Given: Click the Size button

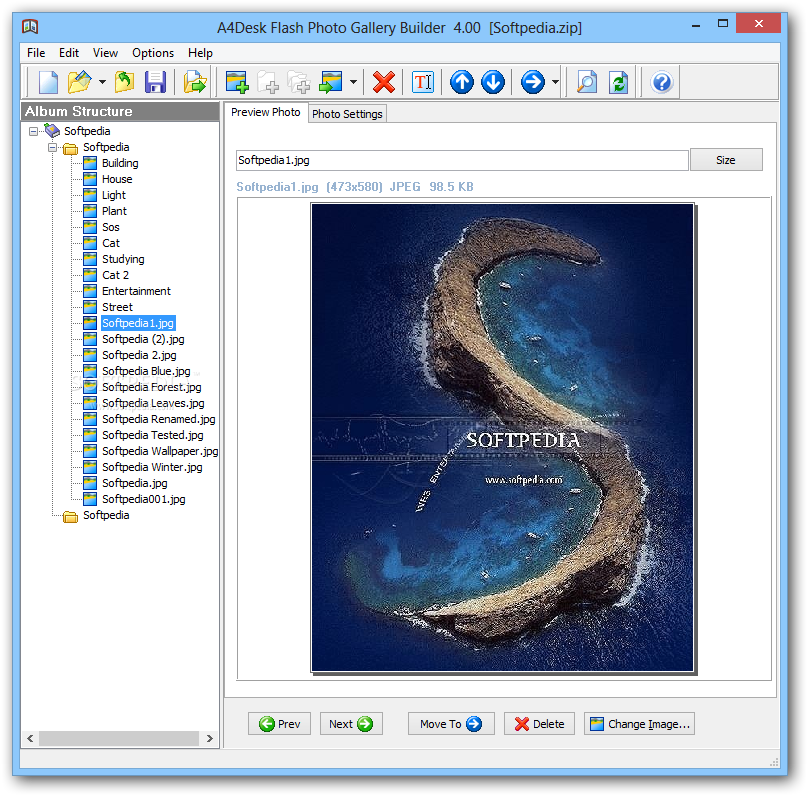Looking at the screenshot, I should [x=726, y=160].
